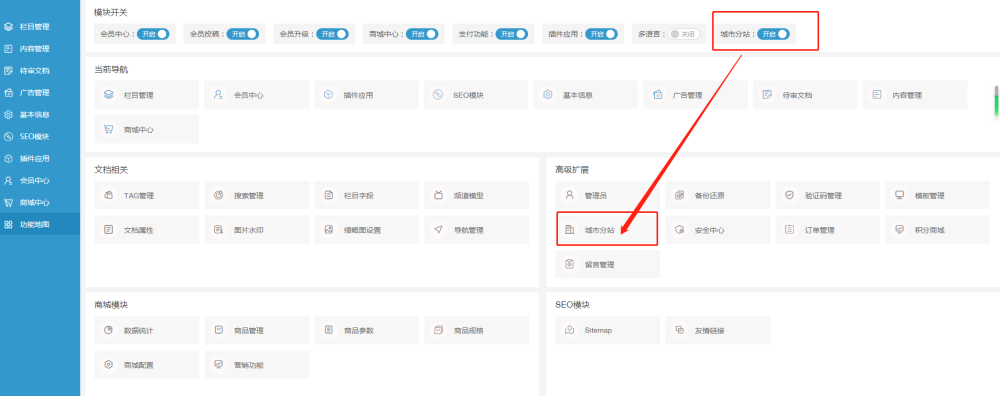This screenshot has width=1000, height=396.
Task: Select the SEO模块 icon in navigation
Action: click(438, 95)
